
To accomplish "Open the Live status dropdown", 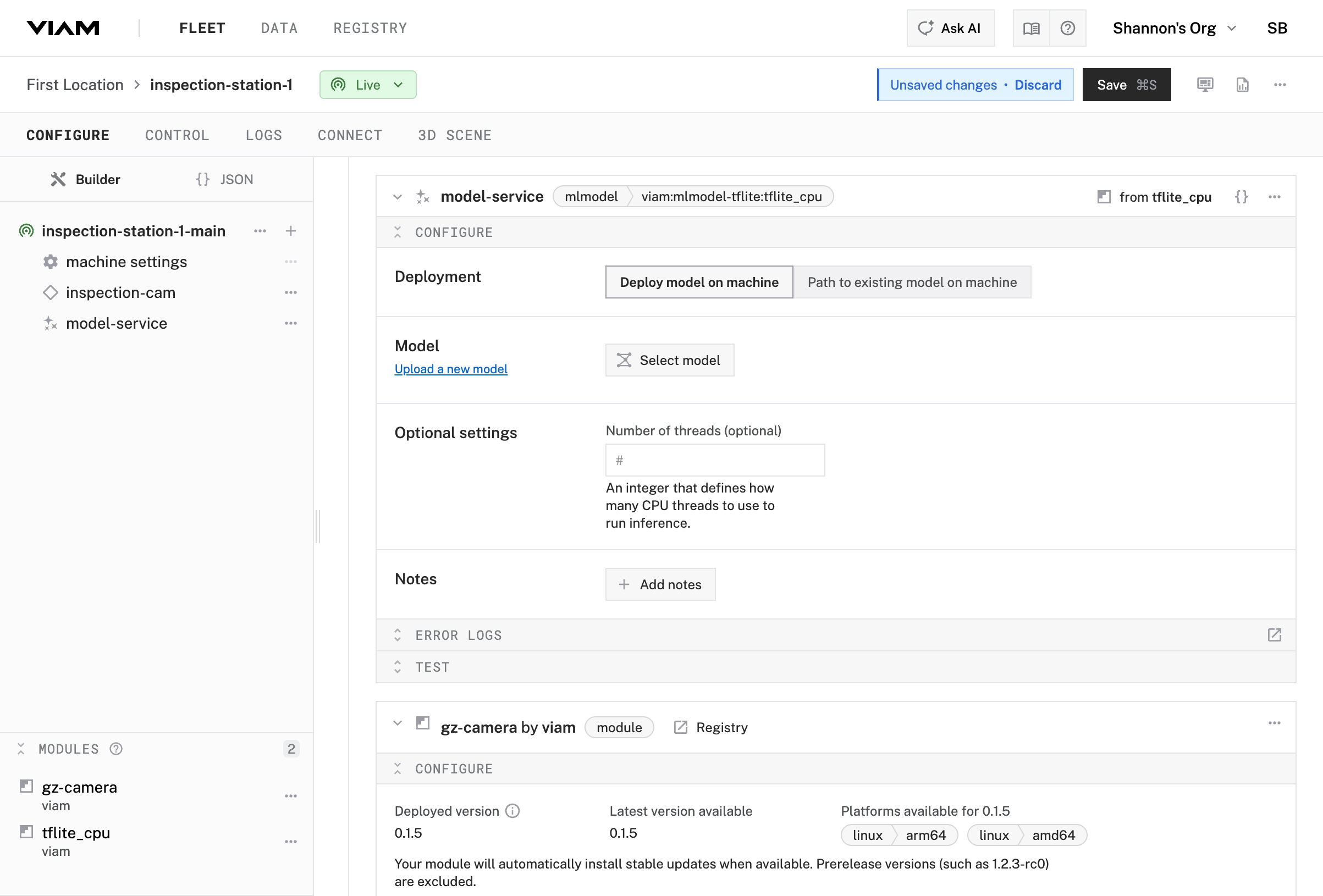I will [x=368, y=85].
